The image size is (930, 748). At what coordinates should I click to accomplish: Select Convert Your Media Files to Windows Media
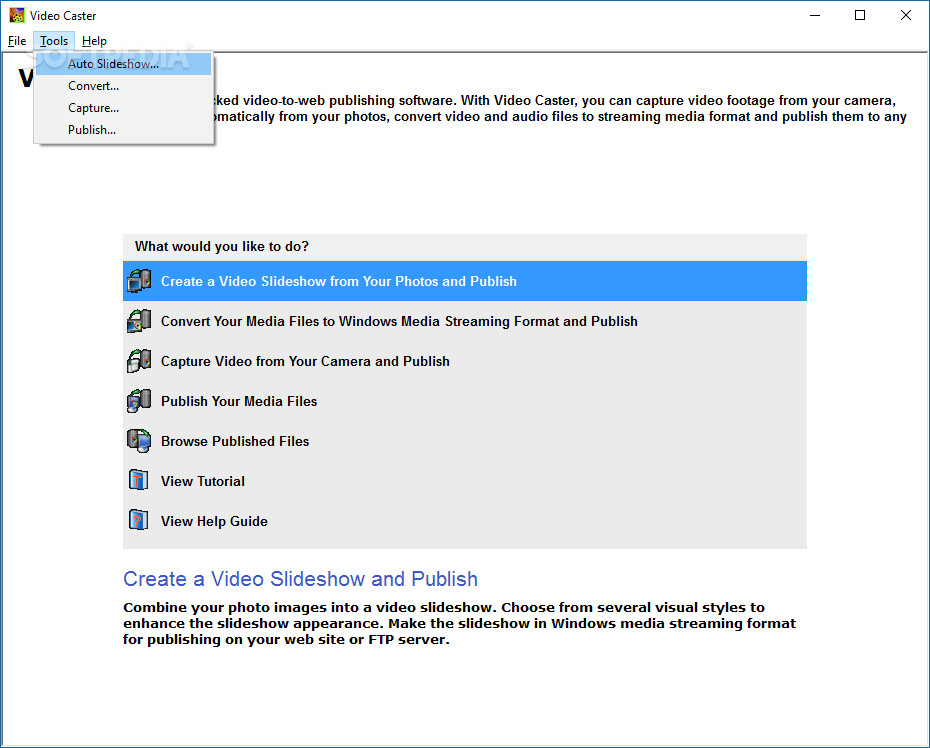(465, 321)
